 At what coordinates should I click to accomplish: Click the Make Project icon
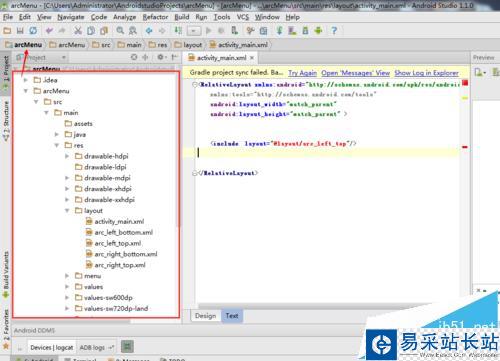178,31
